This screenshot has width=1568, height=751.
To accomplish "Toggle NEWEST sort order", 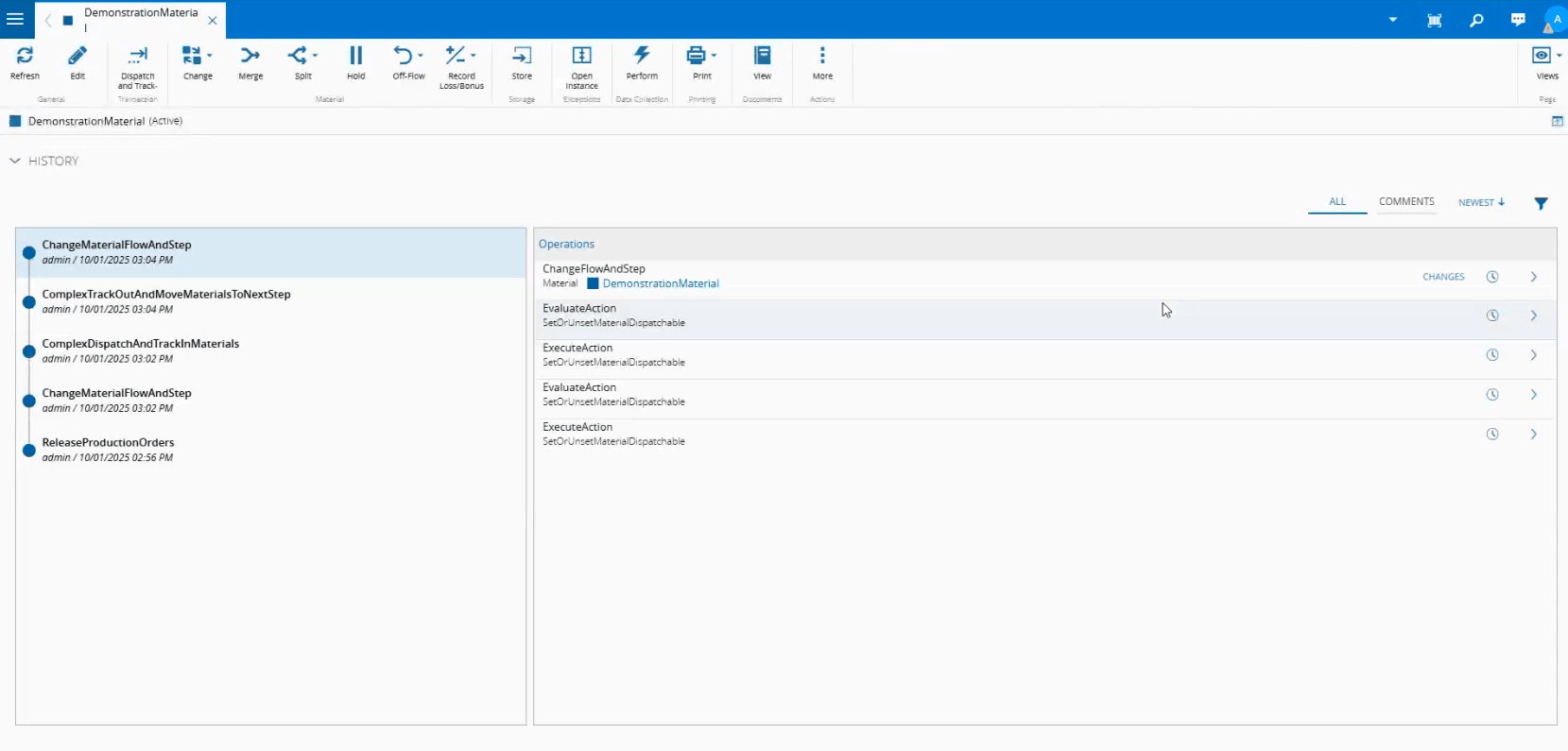I will point(1481,202).
